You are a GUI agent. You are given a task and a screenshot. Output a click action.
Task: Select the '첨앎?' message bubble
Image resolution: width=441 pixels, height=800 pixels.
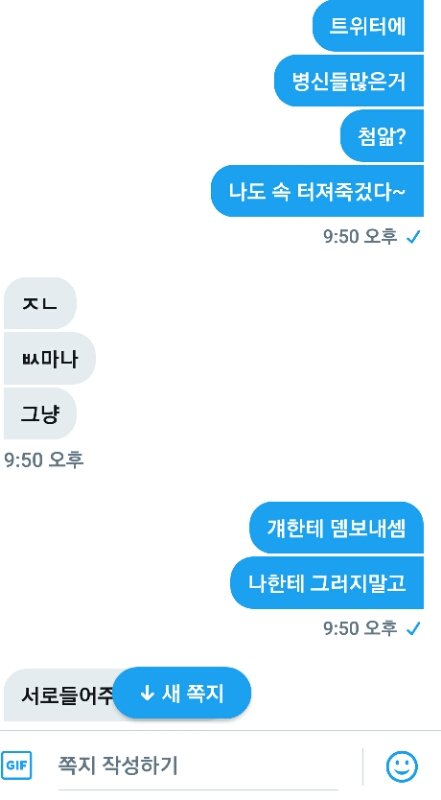pos(382,136)
